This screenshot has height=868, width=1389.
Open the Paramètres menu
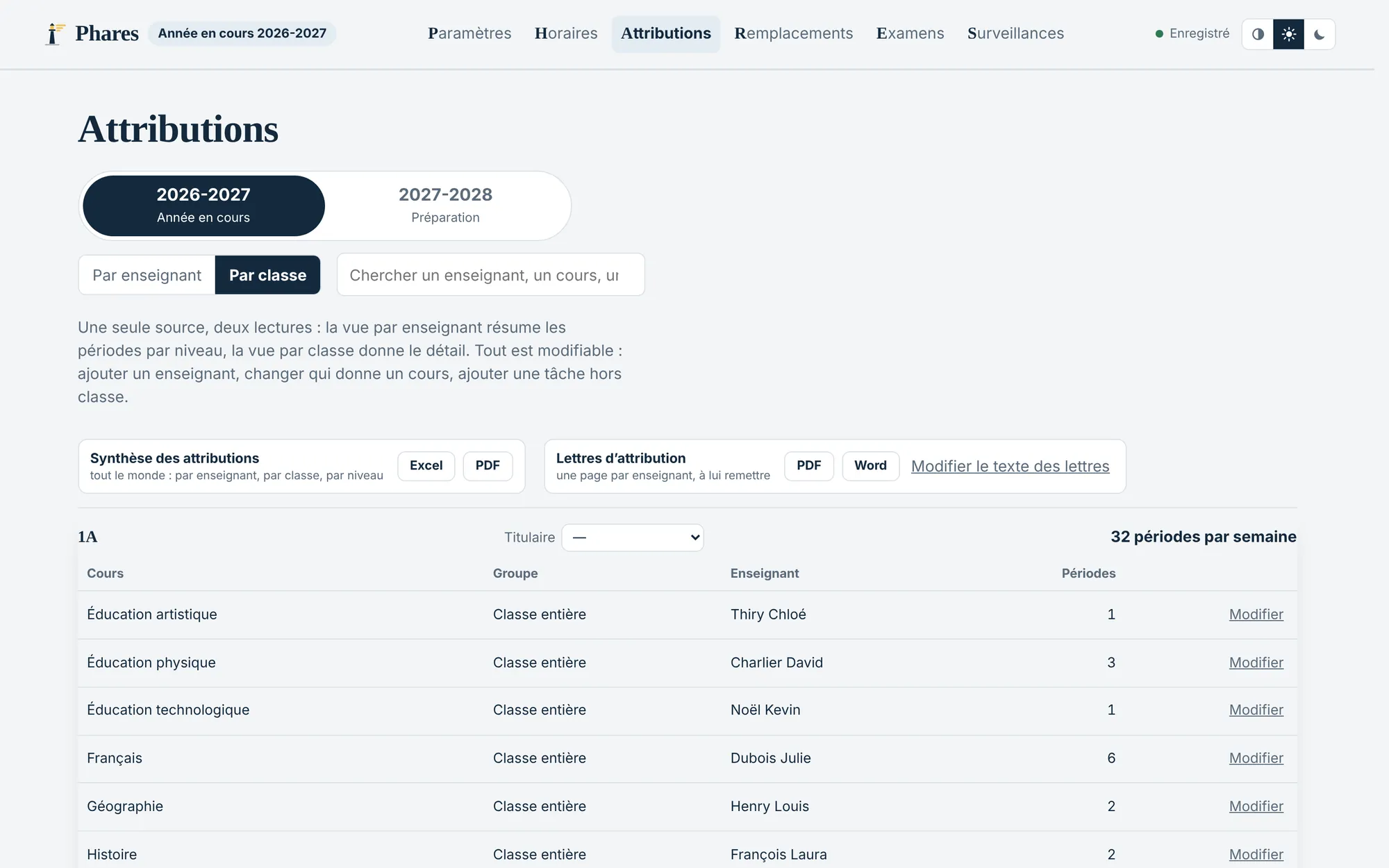click(x=469, y=33)
